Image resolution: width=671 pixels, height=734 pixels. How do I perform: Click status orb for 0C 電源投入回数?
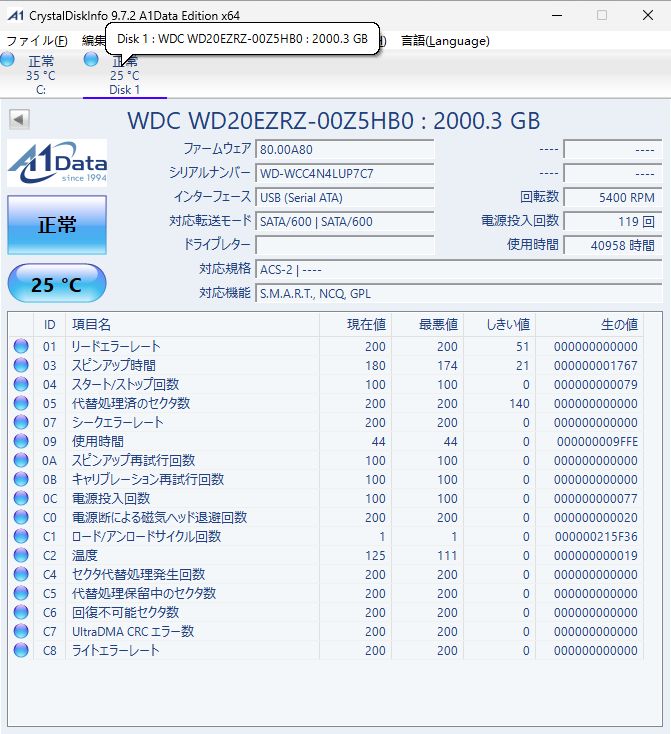point(21,498)
